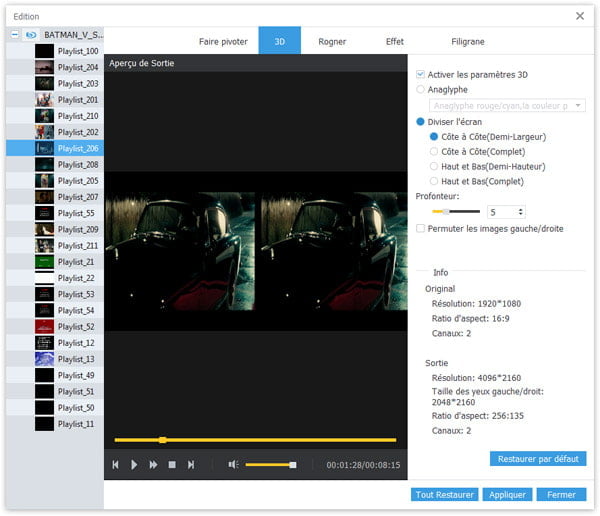Choose Haut et Bas(Demi-Hauteur) mode
The height and width of the screenshot is (516, 600).
(x=434, y=167)
